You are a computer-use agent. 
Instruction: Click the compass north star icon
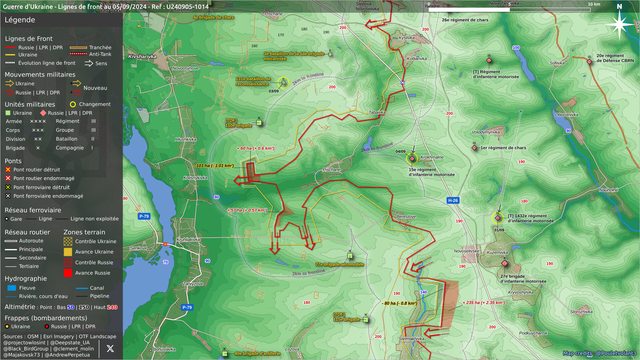[x=619, y=24]
